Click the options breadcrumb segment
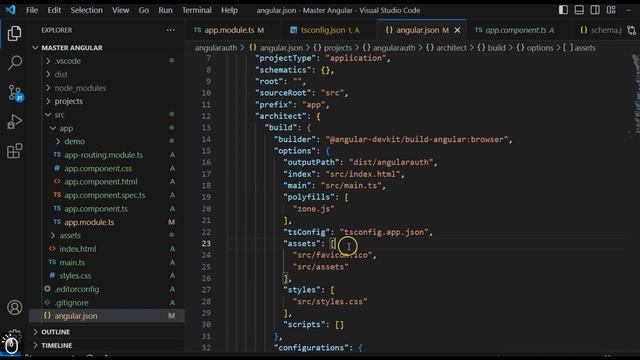 click(535, 48)
